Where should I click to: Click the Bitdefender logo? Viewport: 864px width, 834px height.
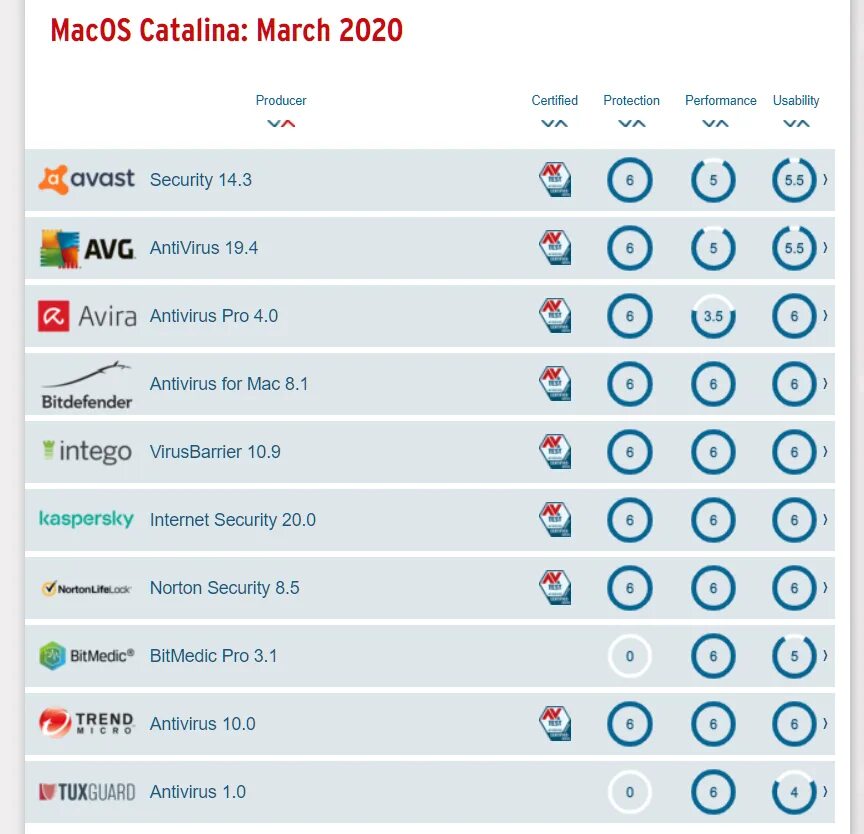(87, 385)
